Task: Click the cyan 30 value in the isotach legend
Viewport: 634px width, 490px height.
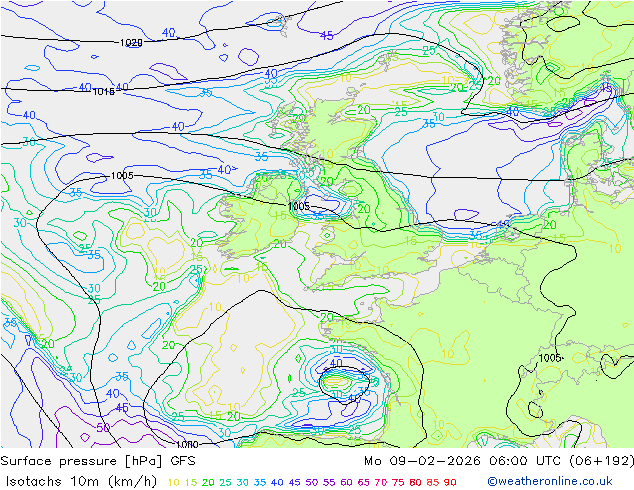Action: click(x=243, y=482)
